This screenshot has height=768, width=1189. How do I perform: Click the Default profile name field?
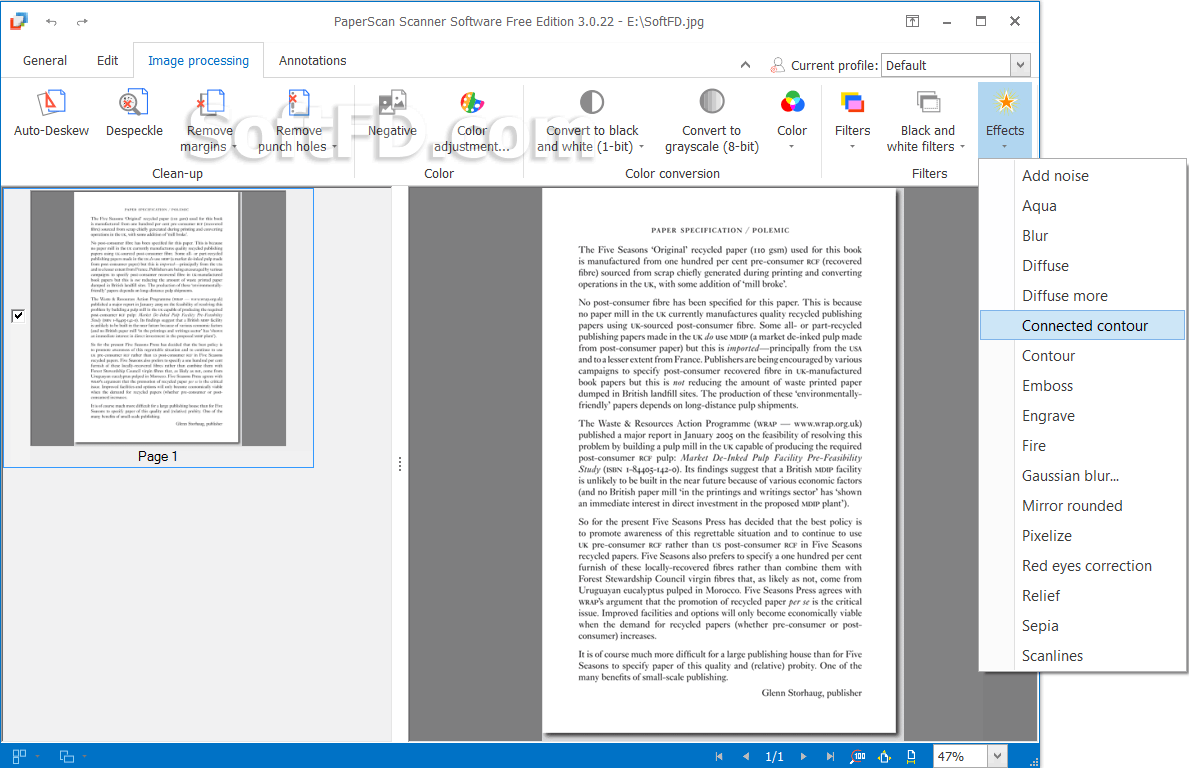tap(946, 65)
